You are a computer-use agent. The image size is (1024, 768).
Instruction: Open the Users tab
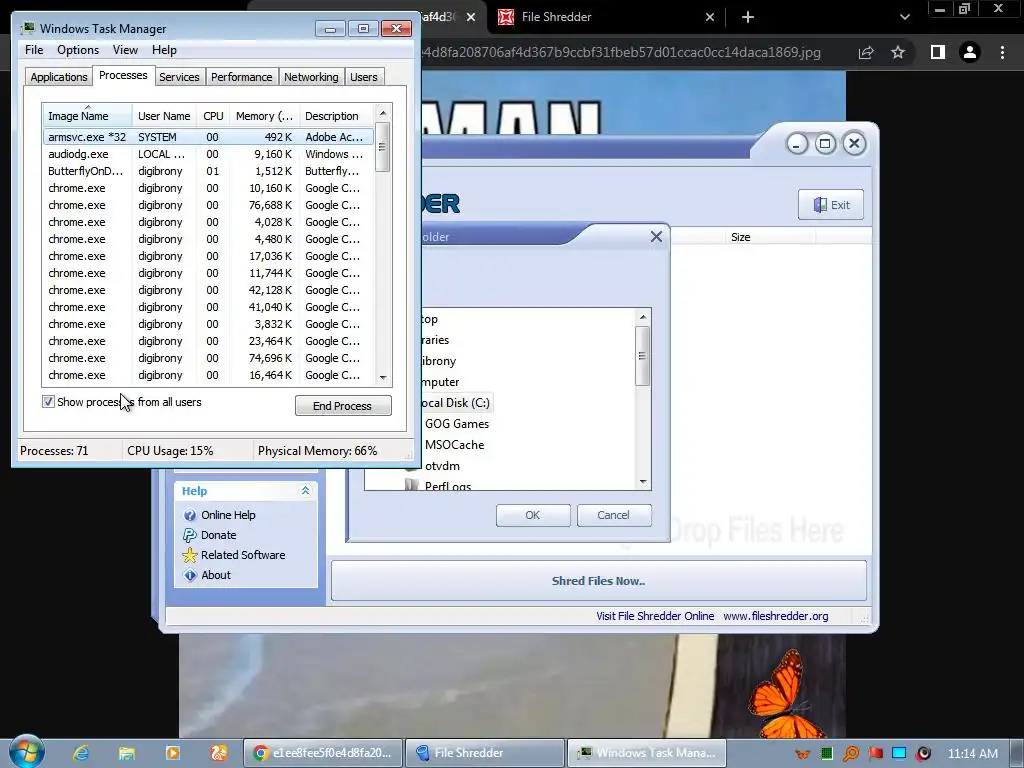pos(364,77)
